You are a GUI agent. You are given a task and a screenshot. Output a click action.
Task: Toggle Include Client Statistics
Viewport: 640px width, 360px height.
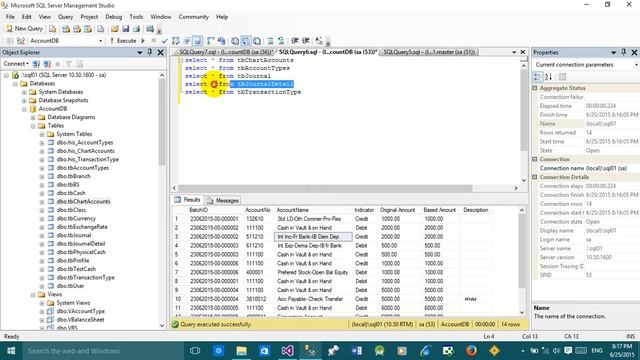click(222, 41)
